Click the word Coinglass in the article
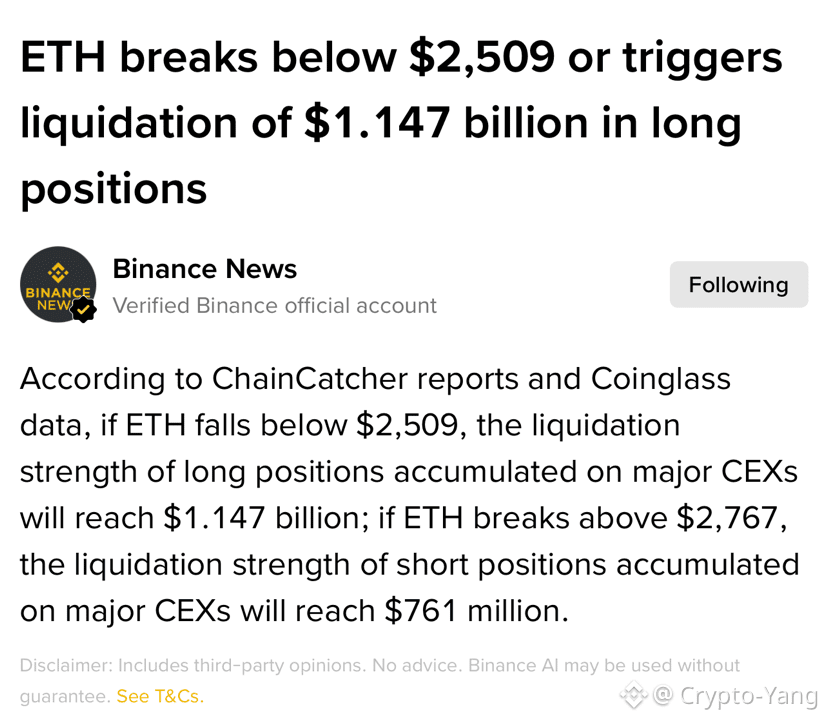Viewport: 826px width, 720px height. click(x=661, y=380)
